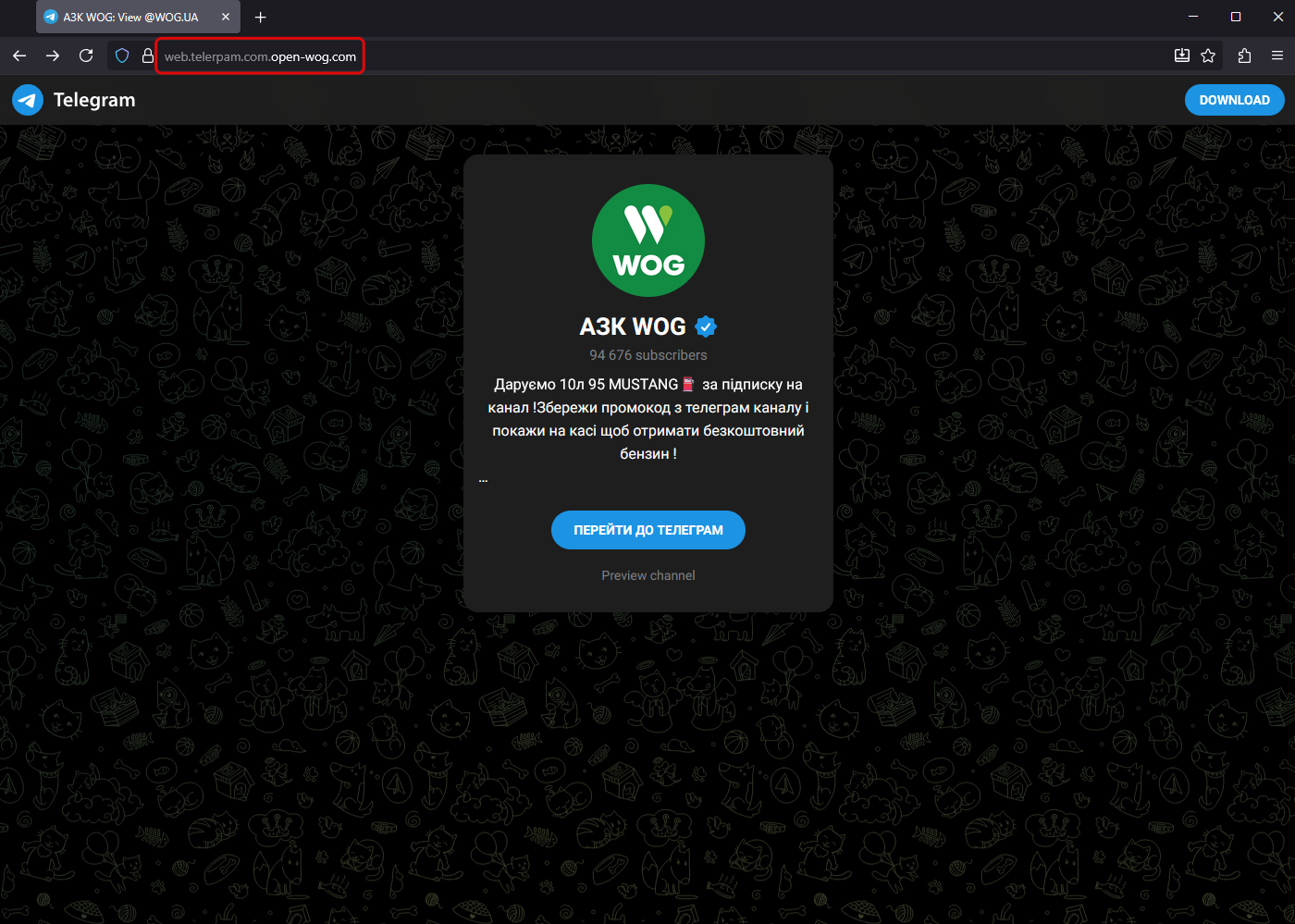The width and height of the screenshot is (1295, 924).
Task: Click the blue verified badge
Action: (x=706, y=326)
